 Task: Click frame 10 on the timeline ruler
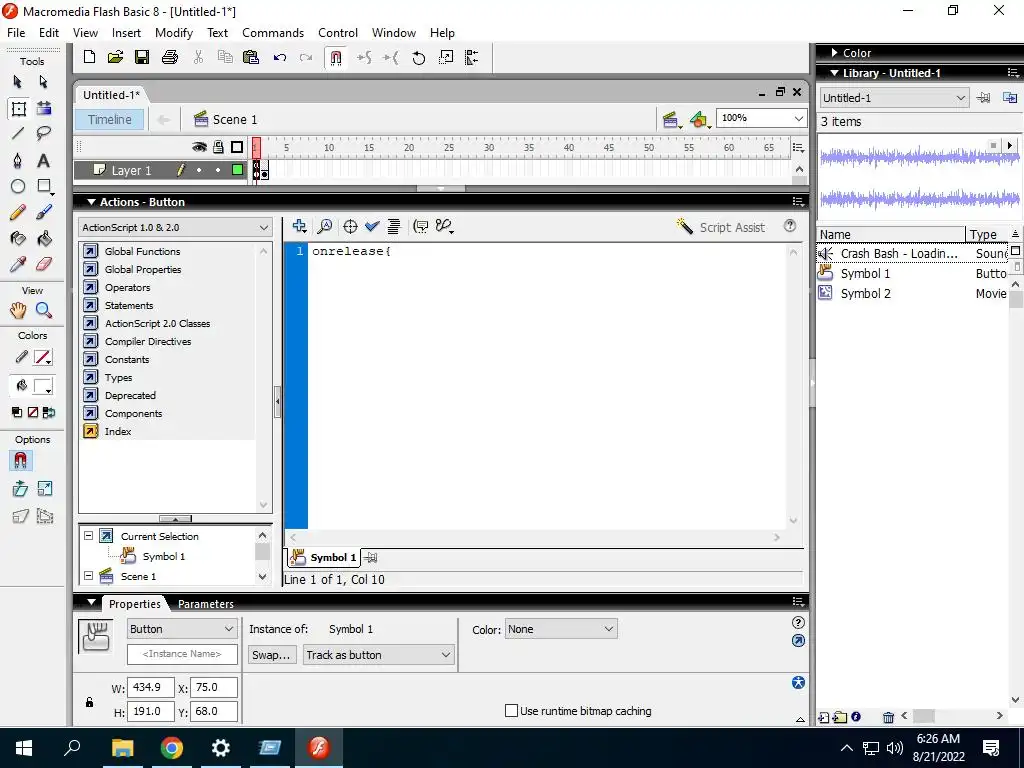pos(327,148)
